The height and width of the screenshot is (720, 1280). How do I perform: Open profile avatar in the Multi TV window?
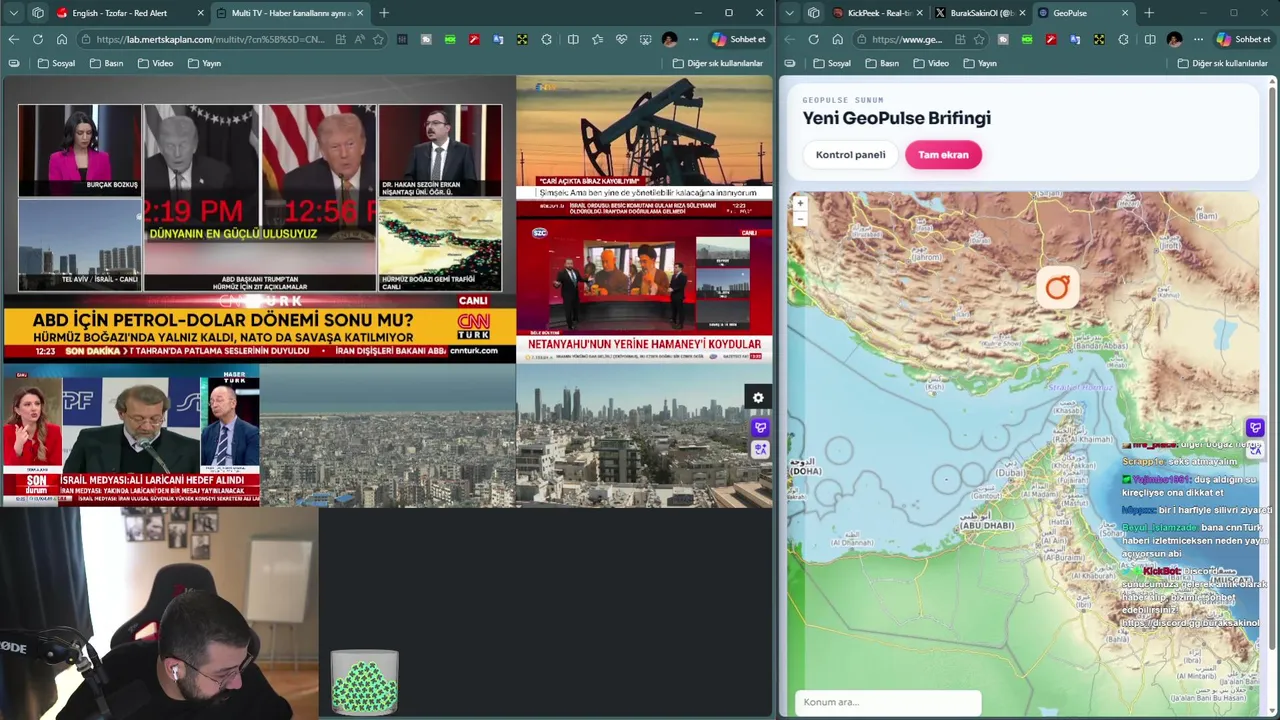(x=669, y=39)
